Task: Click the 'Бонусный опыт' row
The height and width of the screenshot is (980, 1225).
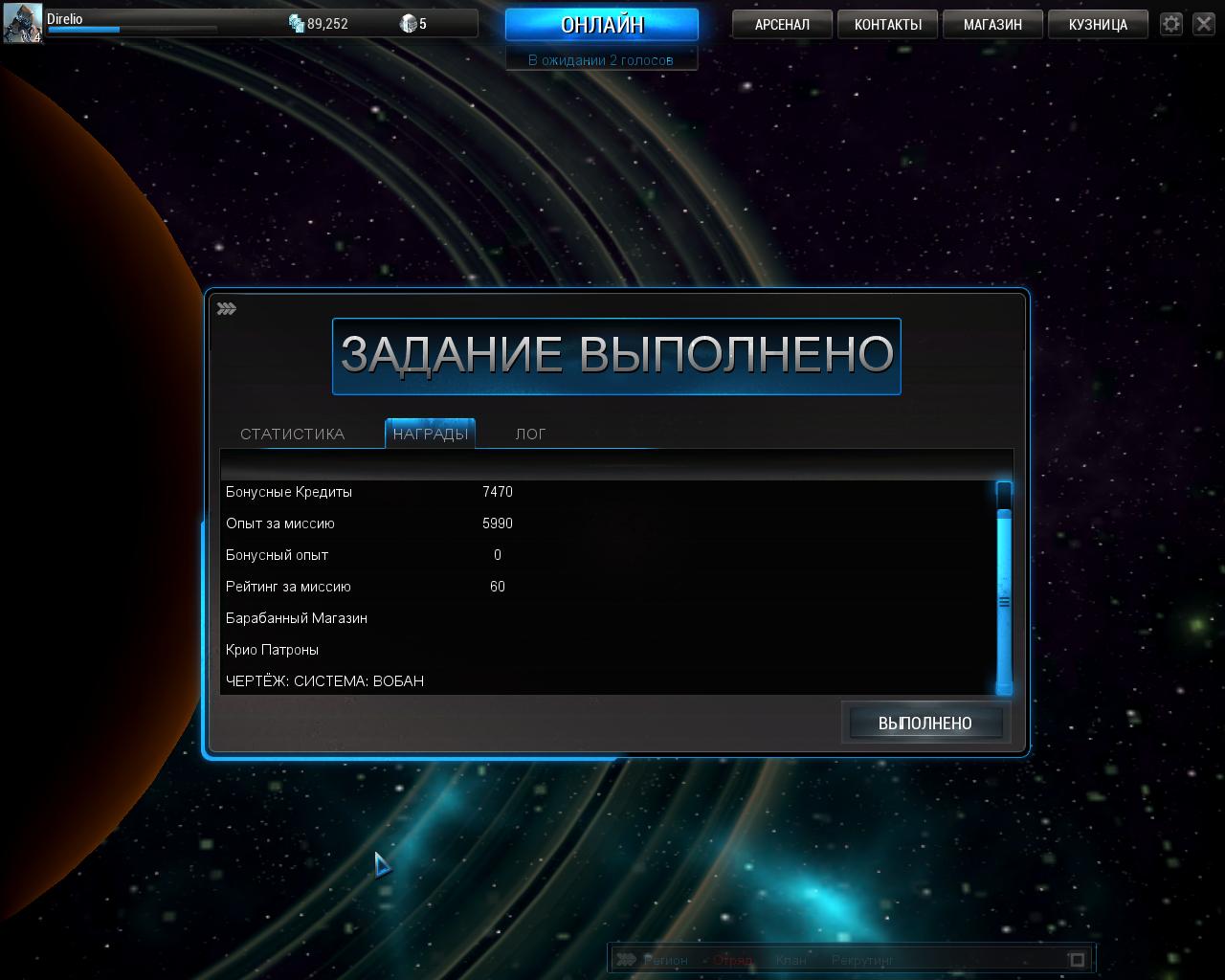Action: (x=609, y=555)
